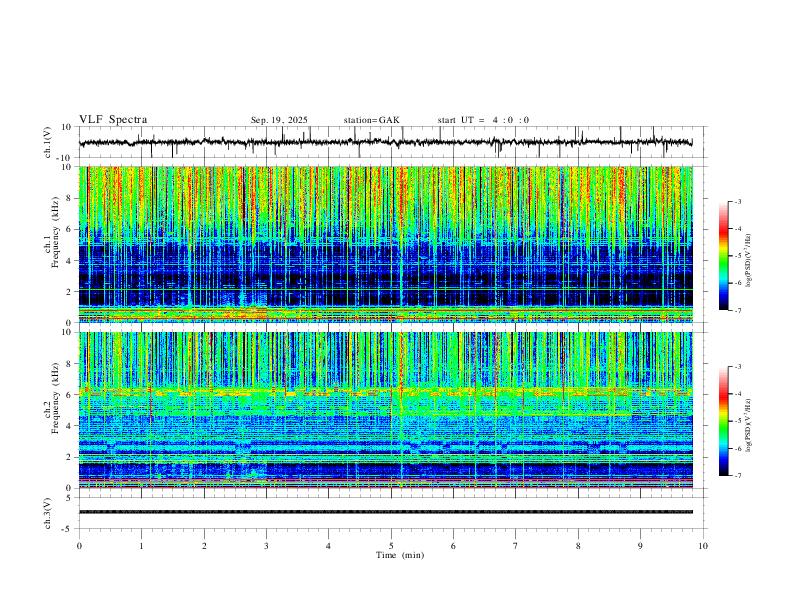The height and width of the screenshot is (612, 792).
Task: Click the 'VLF Spectra' title text
Action: click(x=113, y=120)
